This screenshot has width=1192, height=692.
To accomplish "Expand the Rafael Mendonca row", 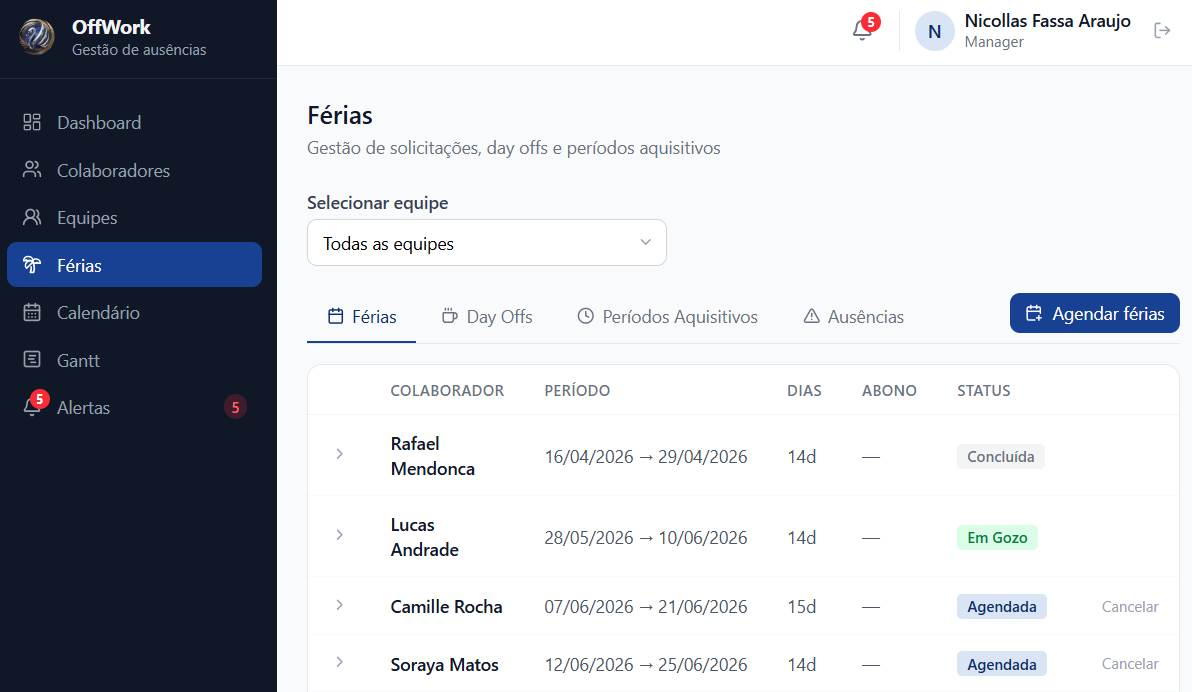I will tap(339, 454).
